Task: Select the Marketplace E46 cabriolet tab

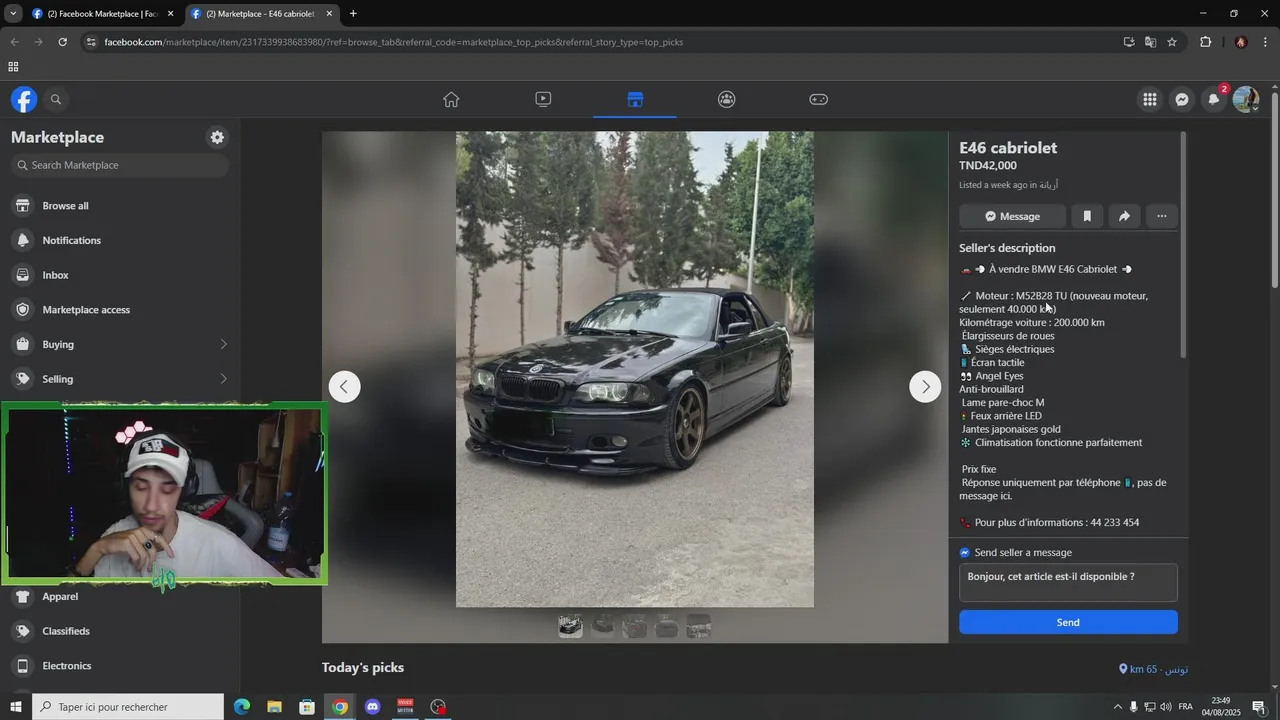Action: 263,14
